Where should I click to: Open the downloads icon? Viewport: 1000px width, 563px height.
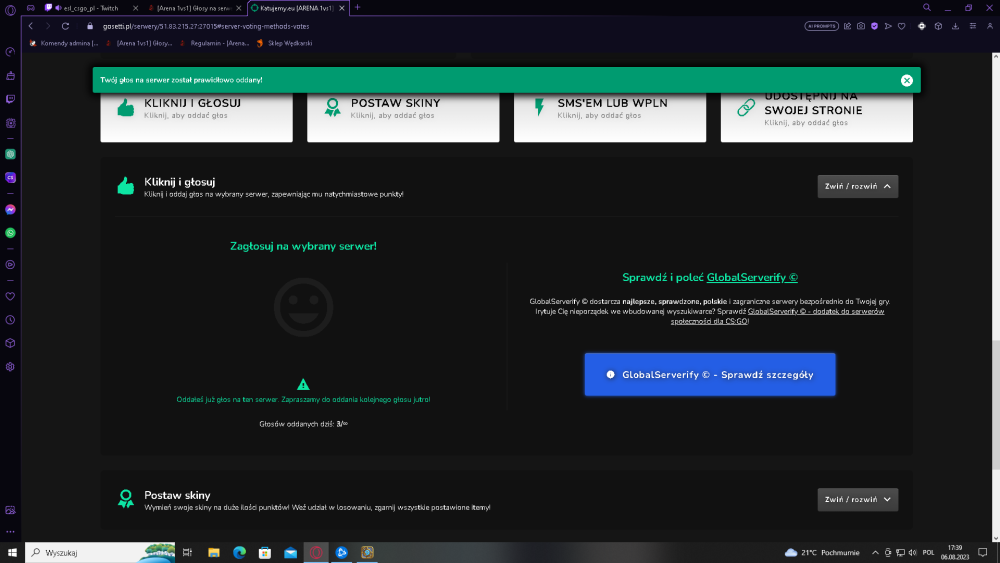pyautogui.click(x=955, y=26)
